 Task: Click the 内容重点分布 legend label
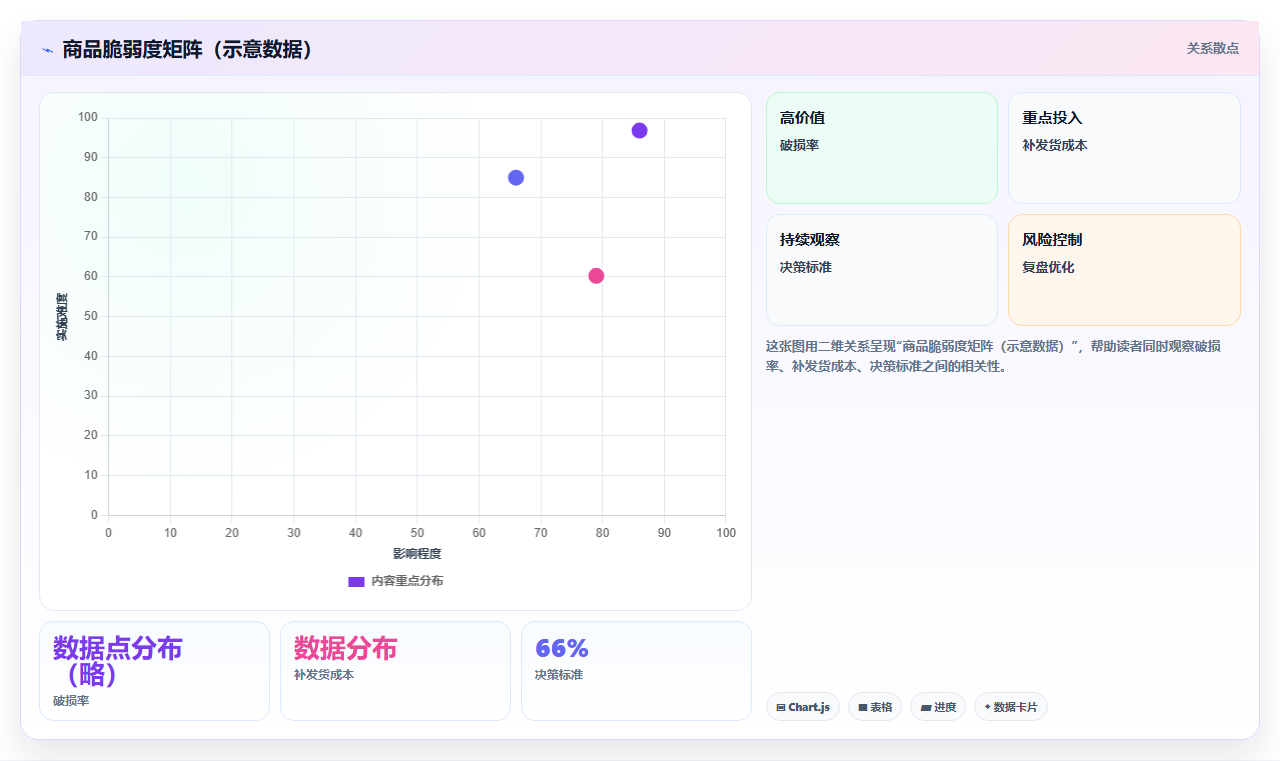[407, 581]
